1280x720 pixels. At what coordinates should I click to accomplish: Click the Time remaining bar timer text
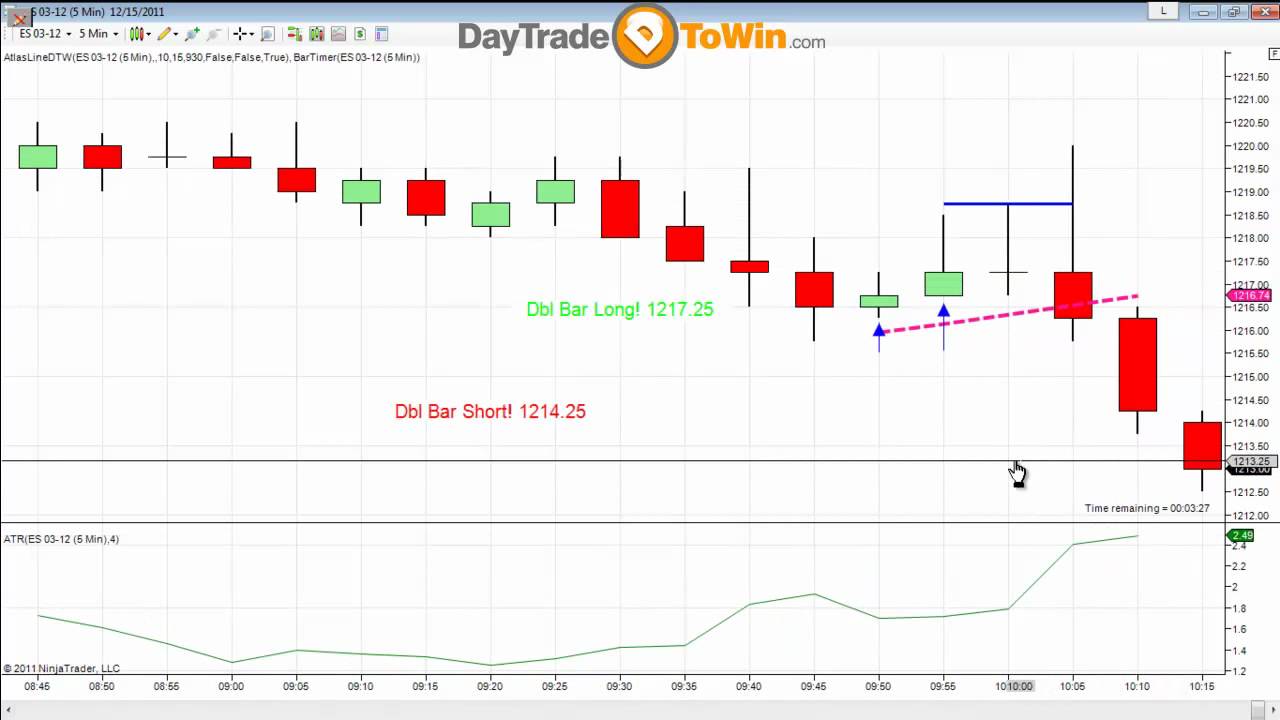(x=1147, y=508)
